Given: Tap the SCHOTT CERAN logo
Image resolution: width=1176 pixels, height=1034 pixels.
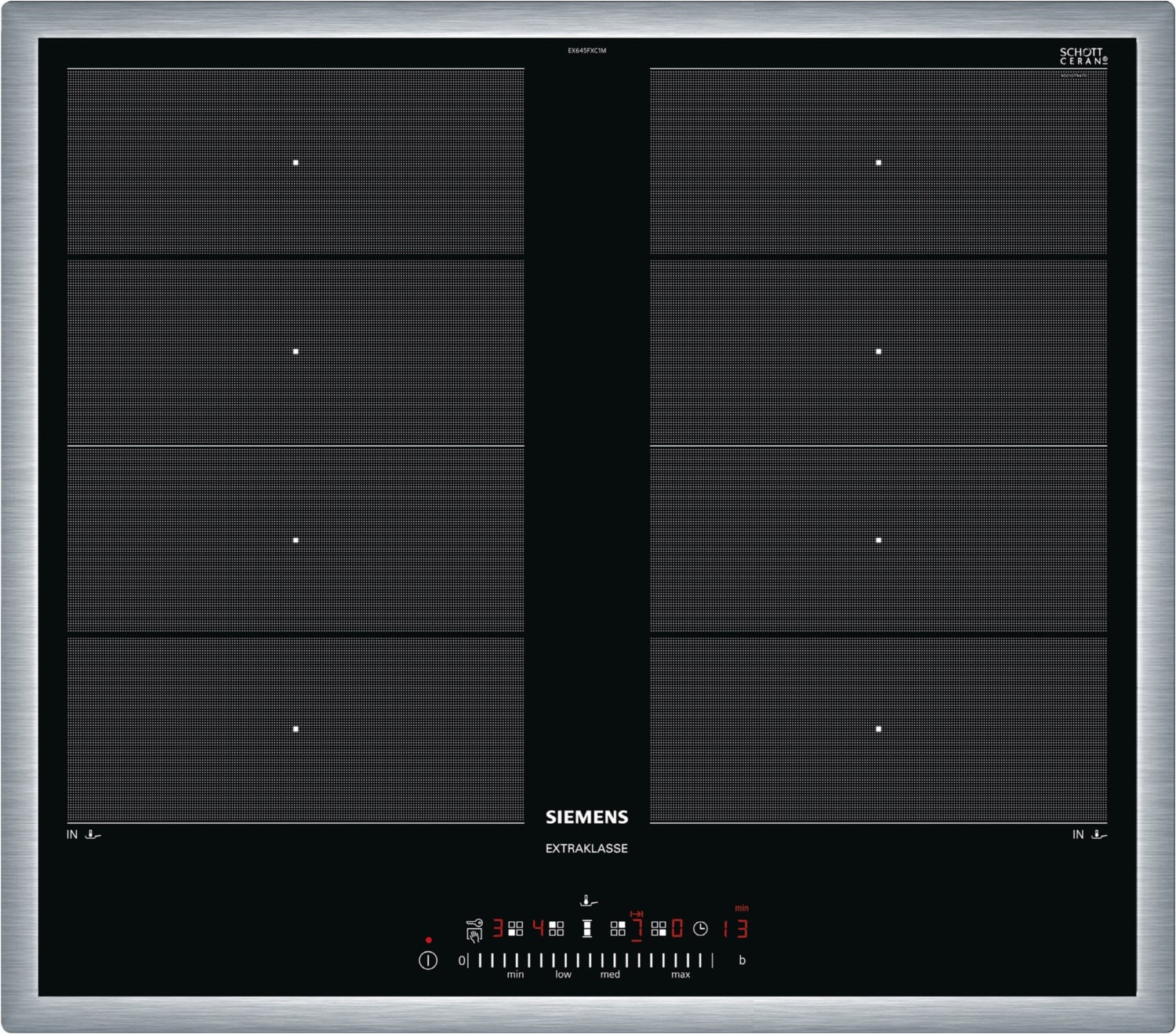Looking at the screenshot, I should point(1083,56).
